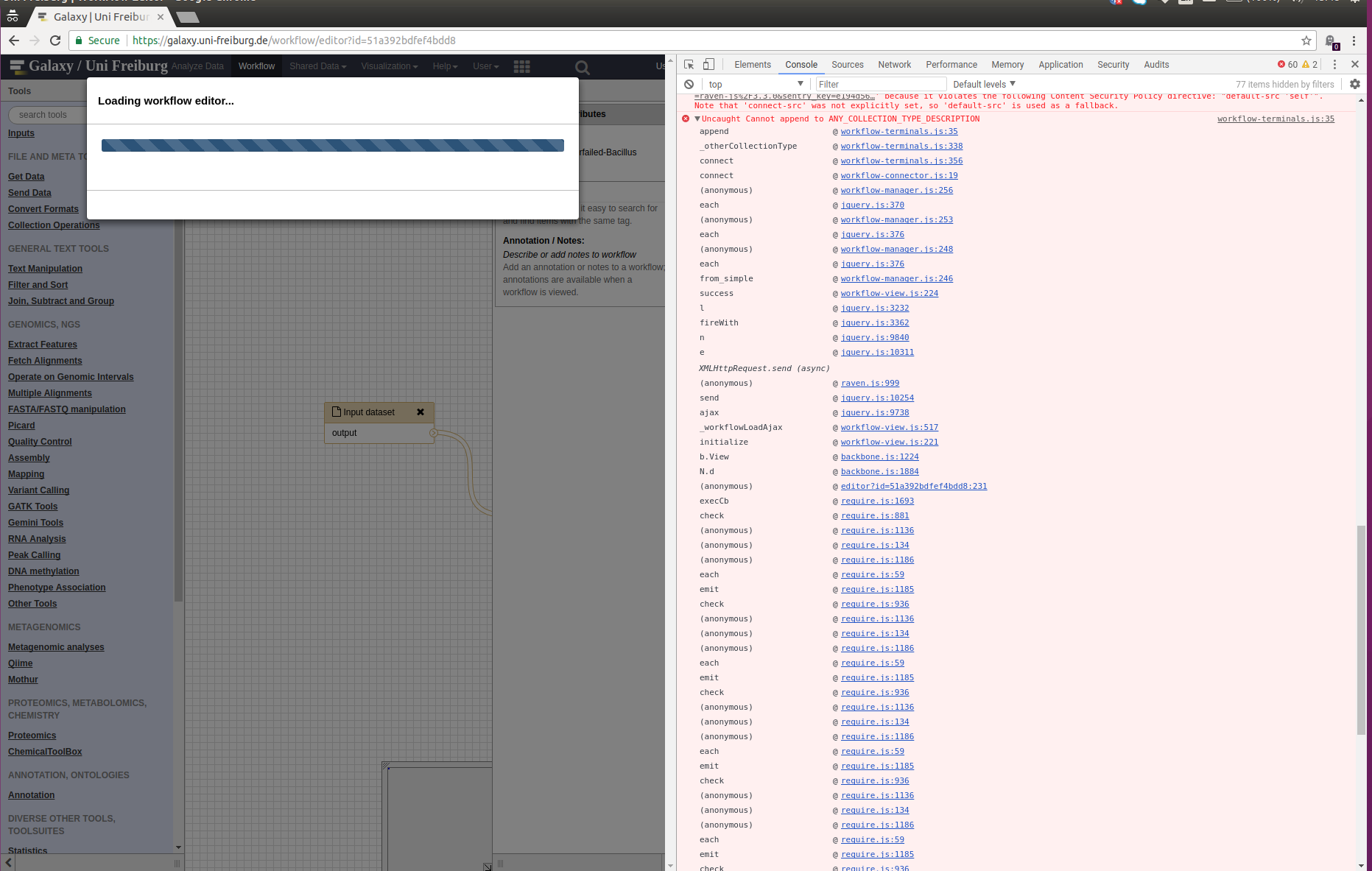Click Analyze Data in Galaxy masthead
1372x871 pixels.
click(197, 66)
